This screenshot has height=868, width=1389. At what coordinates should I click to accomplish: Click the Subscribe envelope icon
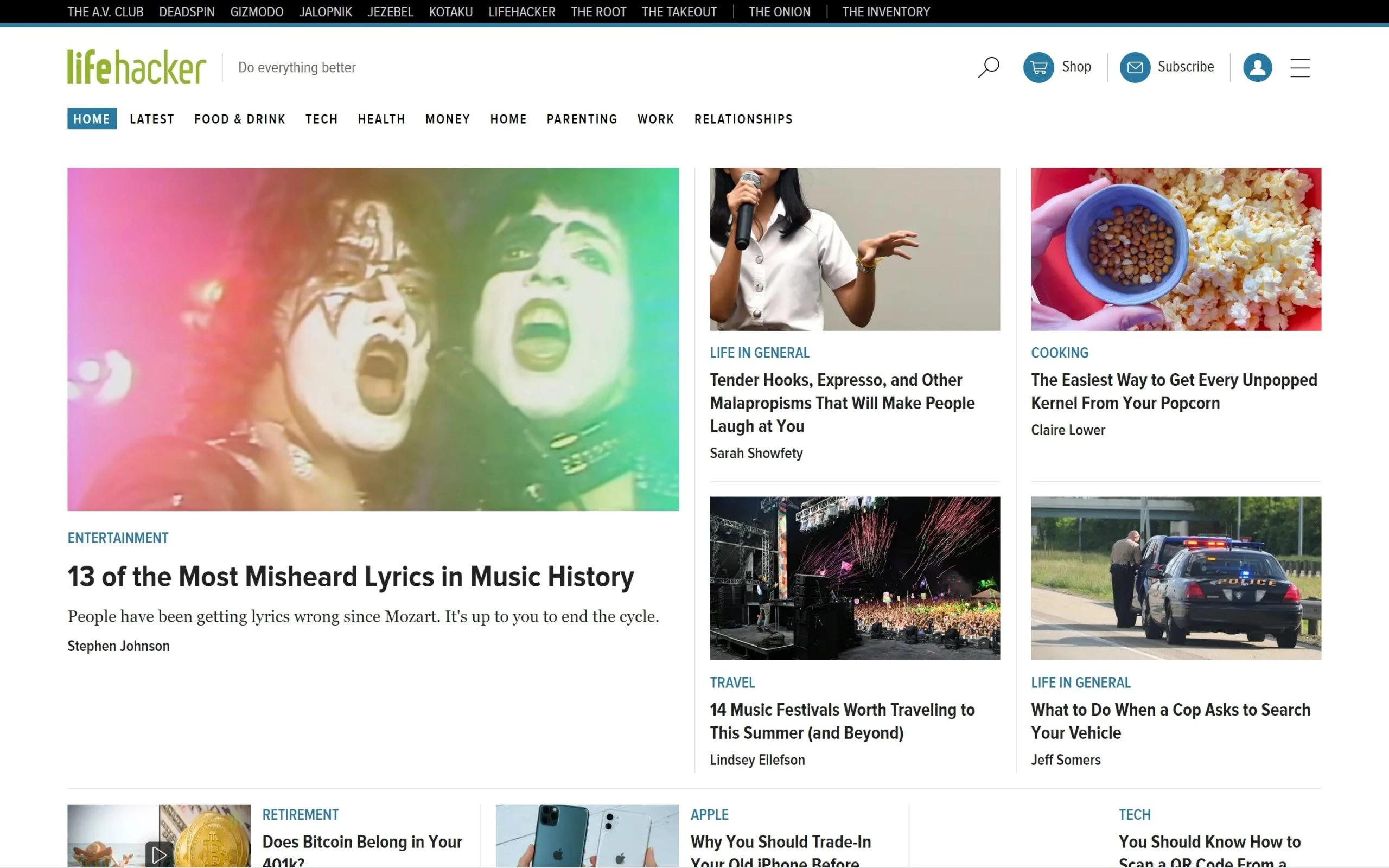click(1135, 67)
